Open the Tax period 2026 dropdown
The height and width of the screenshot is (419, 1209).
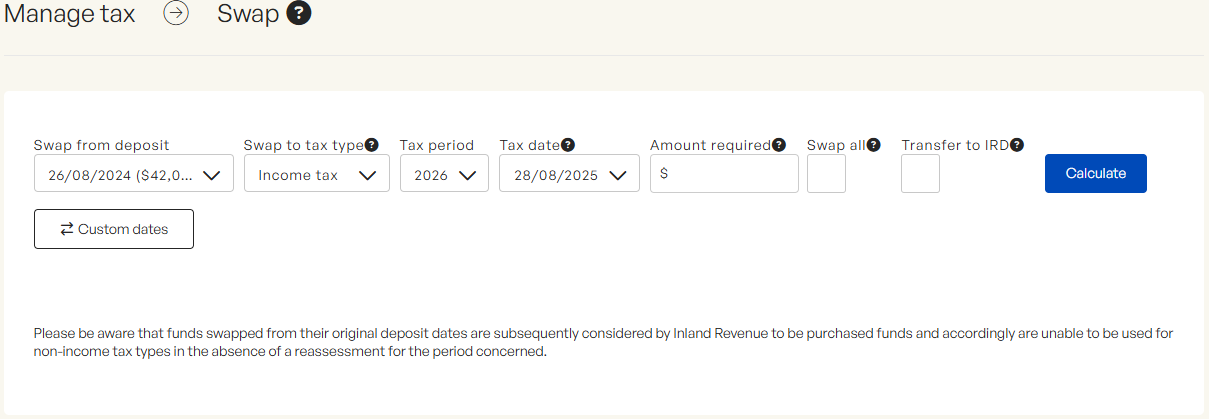click(444, 174)
